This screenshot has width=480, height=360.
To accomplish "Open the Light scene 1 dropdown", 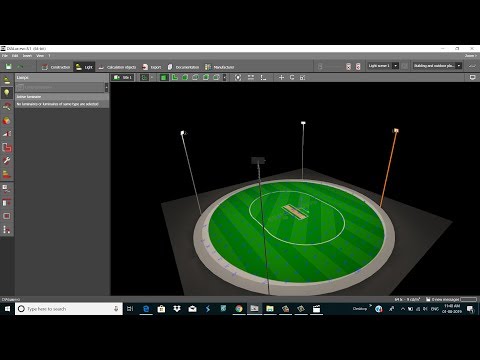I will click(383, 66).
